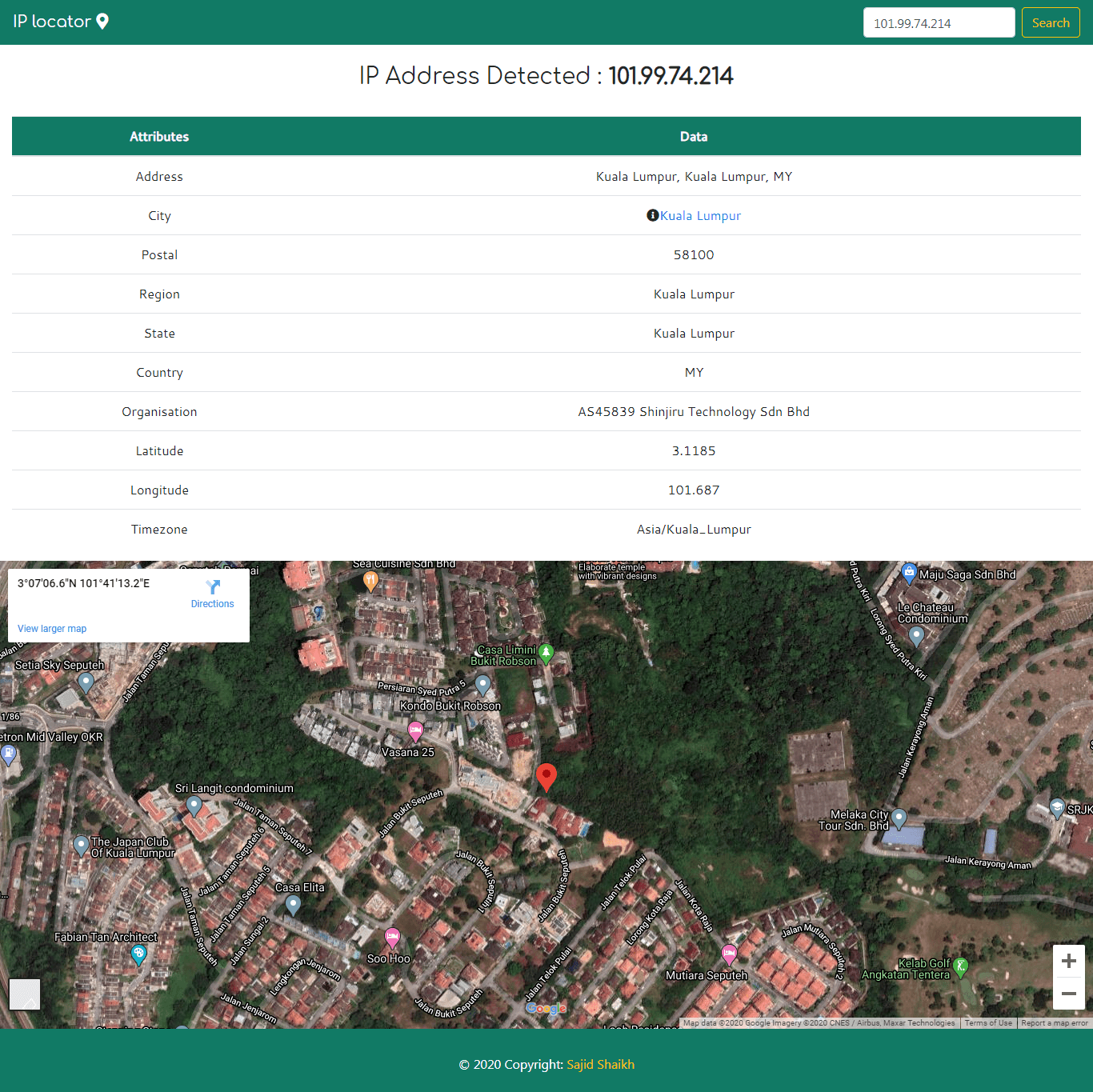Click the Sea Cuisine restaurant marker
The width and height of the screenshot is (1093, 1092).
[370, 580]
